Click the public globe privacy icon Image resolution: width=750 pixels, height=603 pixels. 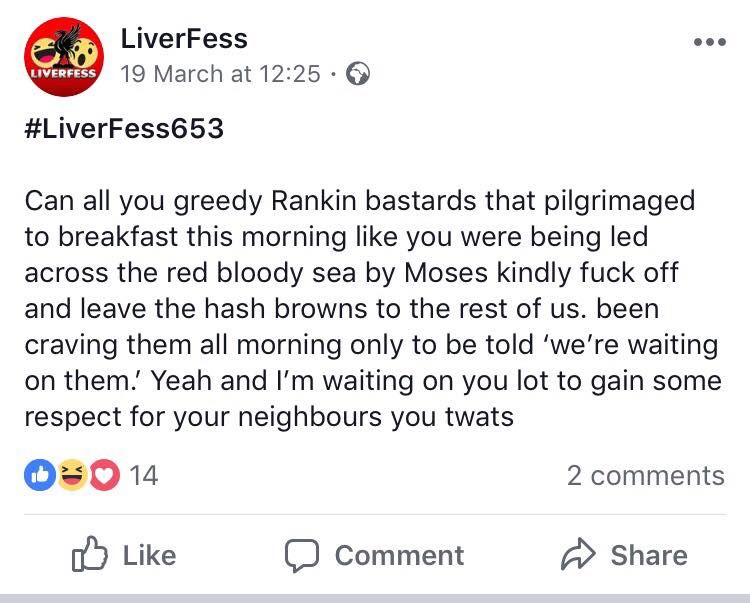click(x=358, y=74)
